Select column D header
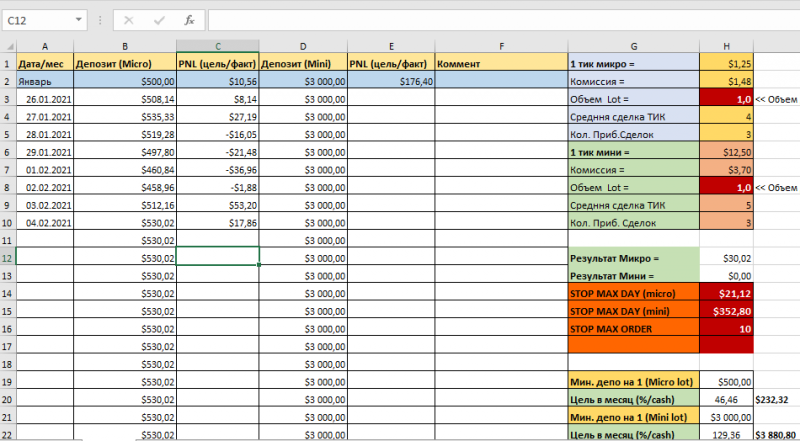 303,46
